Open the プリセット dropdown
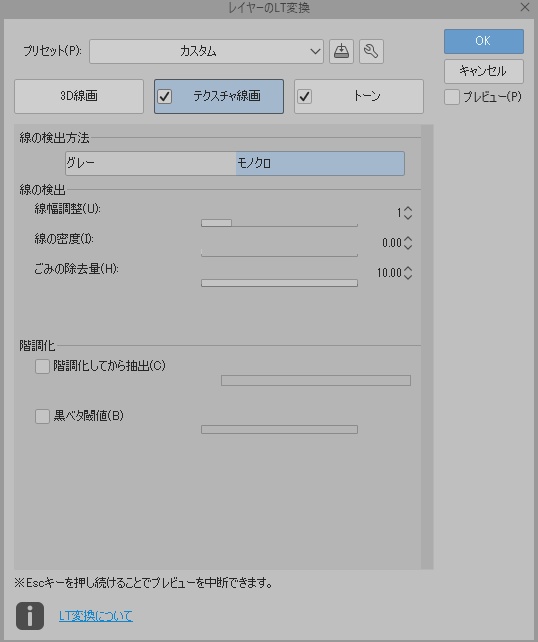Image resolution: width=538 pixels, height=642 pixels. (x=206, y=51)
